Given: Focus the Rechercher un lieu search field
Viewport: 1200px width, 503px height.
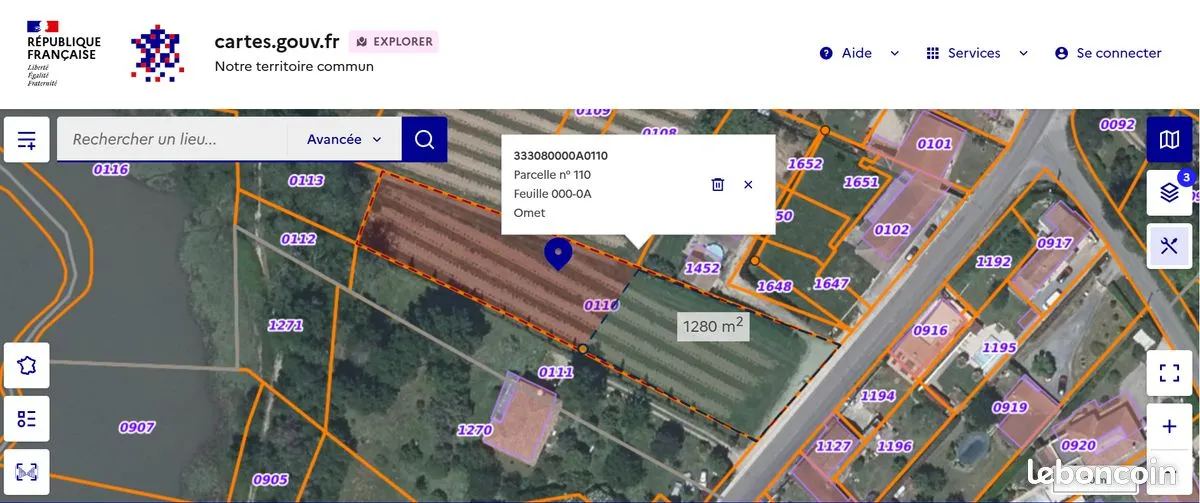Looking at the screenshot, I should coord(172,139).
